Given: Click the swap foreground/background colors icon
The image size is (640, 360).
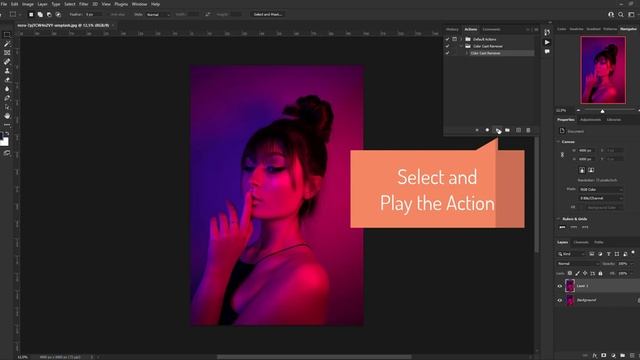Looking at the screenshot, I should pyautogui.click(x=7, y=133).
